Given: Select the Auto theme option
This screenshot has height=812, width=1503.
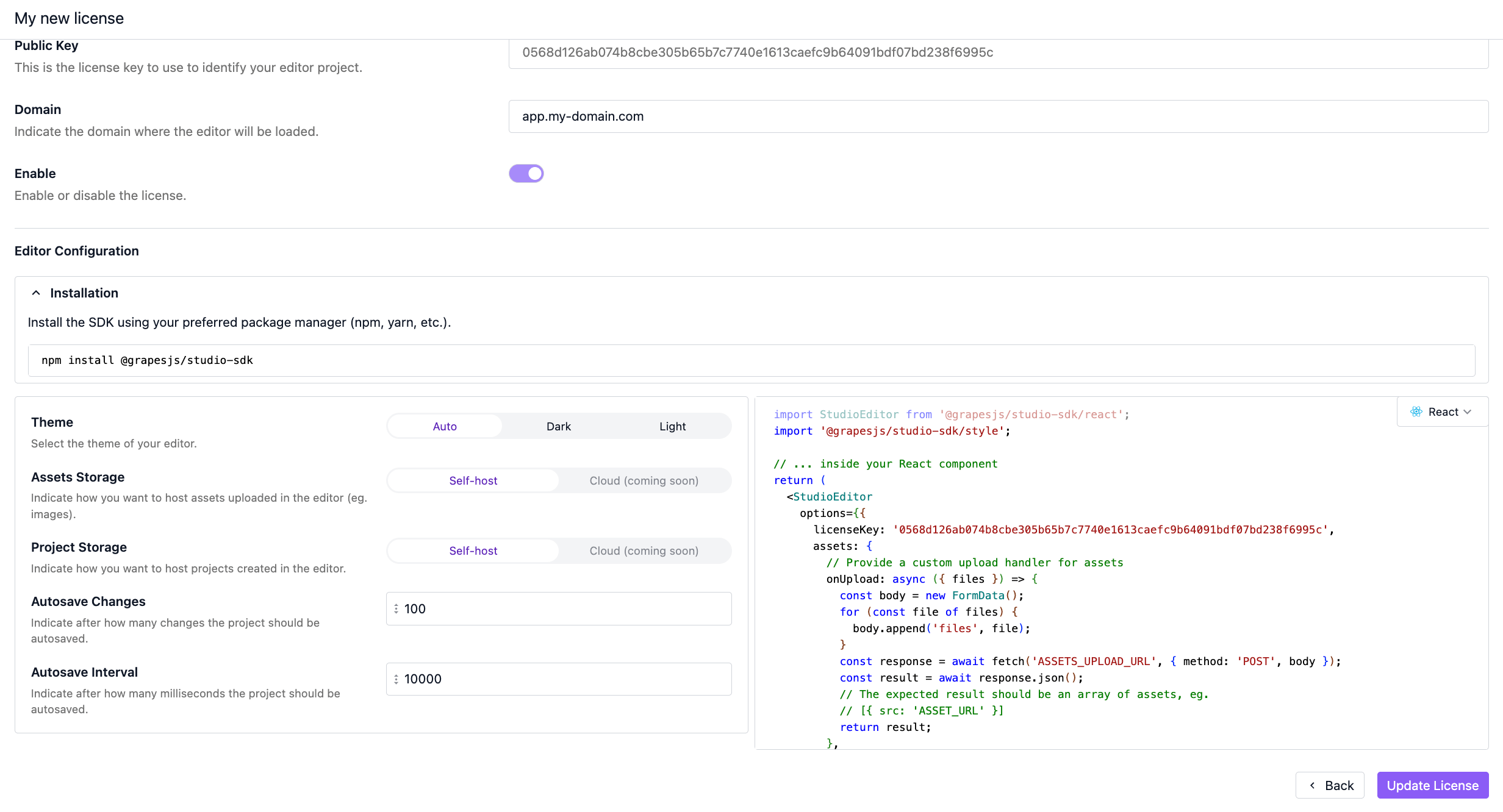Looking at the screenshot, I should 445,426.
